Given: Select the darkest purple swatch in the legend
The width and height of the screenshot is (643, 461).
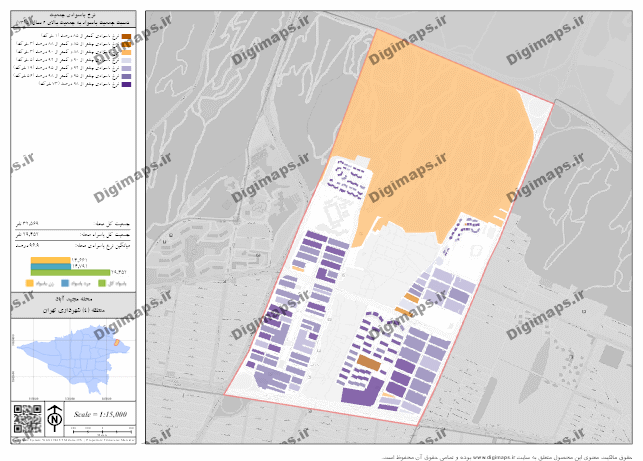Looking at the screenshot, I should pyautogui.click(x=127, y=85).
